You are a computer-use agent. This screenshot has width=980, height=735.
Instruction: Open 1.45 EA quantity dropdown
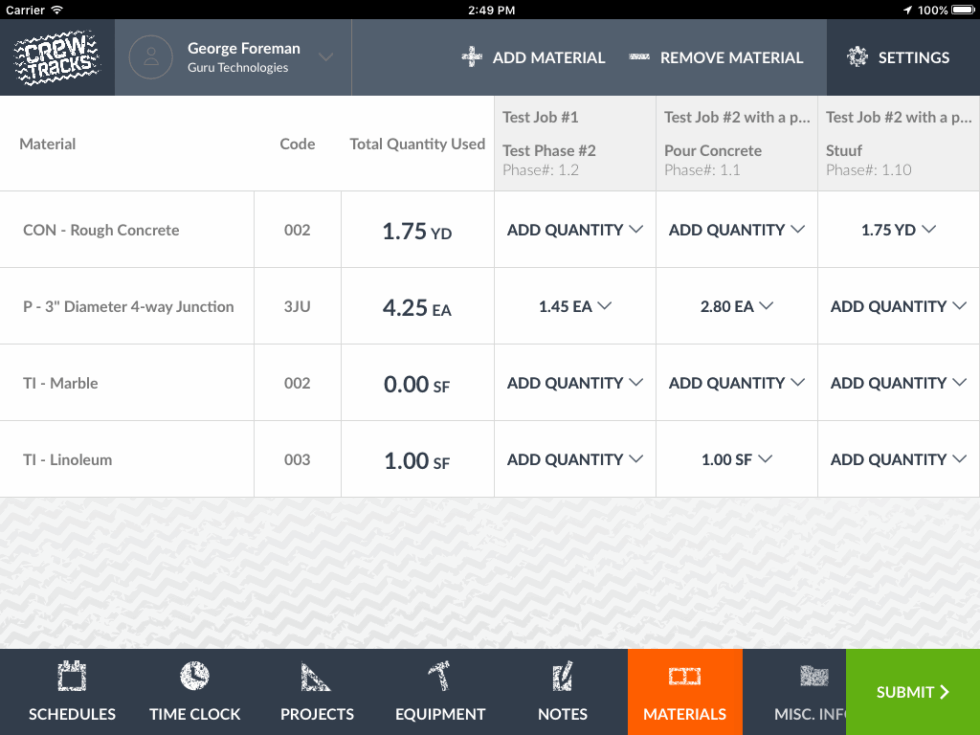(x=575, y=307)
